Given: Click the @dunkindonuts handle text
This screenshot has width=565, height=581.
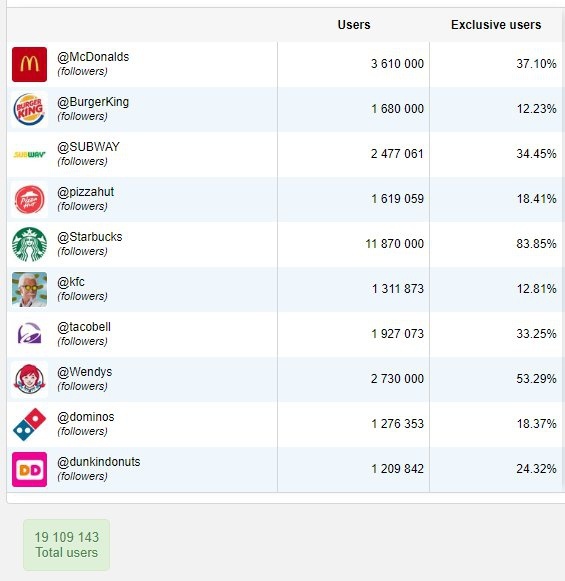Looking at the screenshot, I should 99,462.
